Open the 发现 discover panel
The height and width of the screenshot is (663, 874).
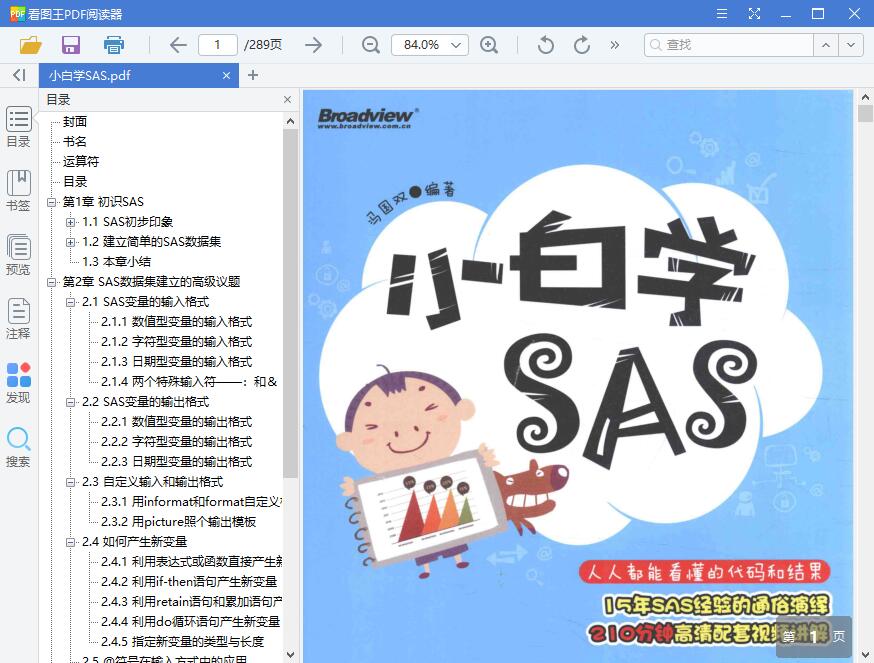tap(18, 383)
